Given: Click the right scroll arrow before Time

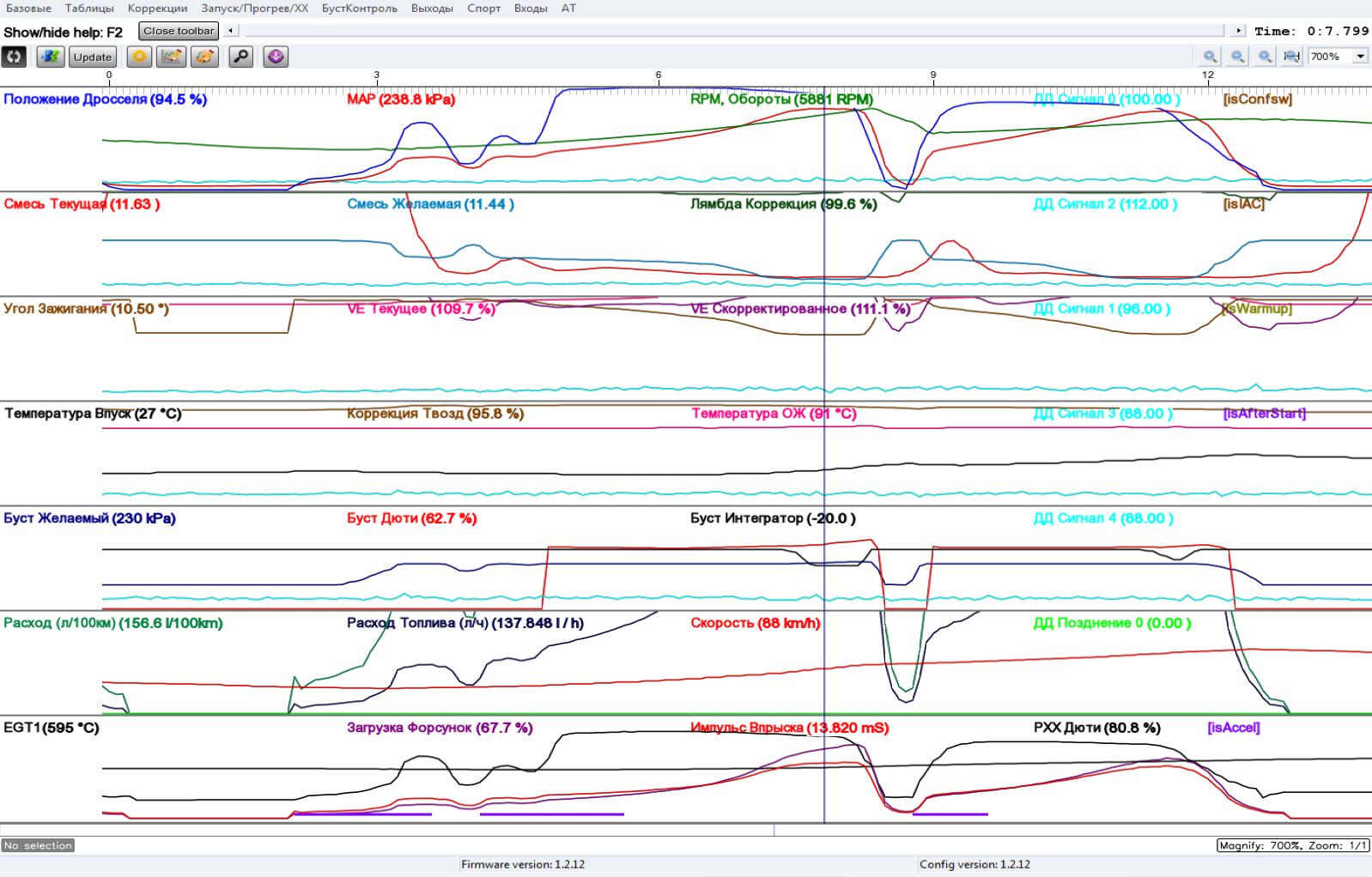Looking at the screenshot, I should 1238,31.
